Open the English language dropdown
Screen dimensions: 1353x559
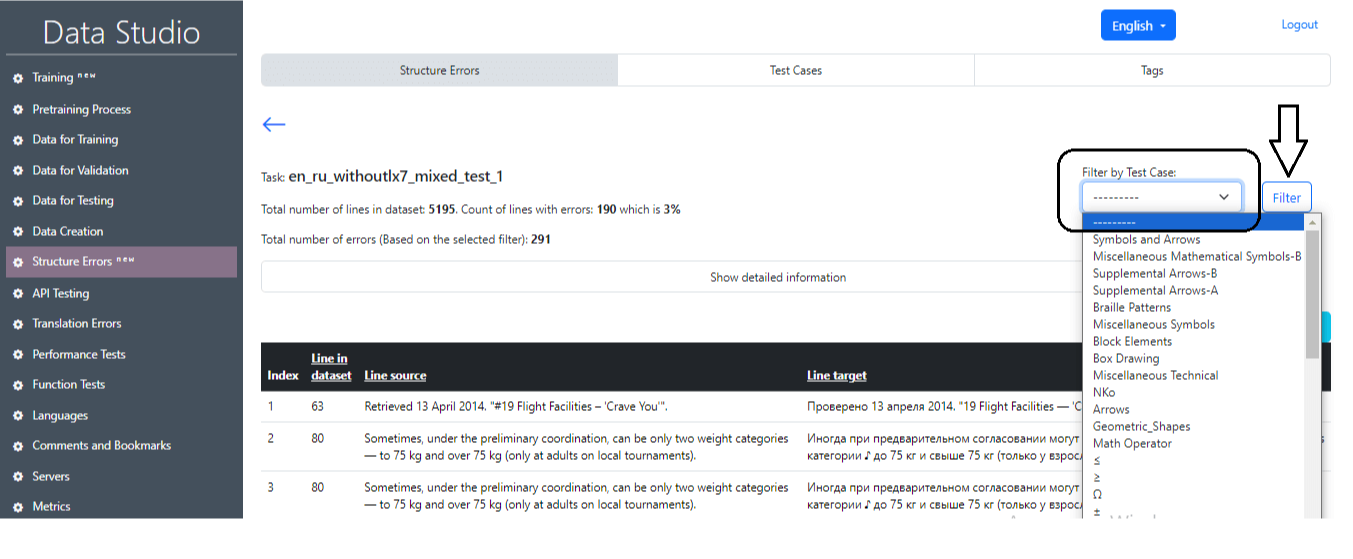click(x=1138, y=26)
